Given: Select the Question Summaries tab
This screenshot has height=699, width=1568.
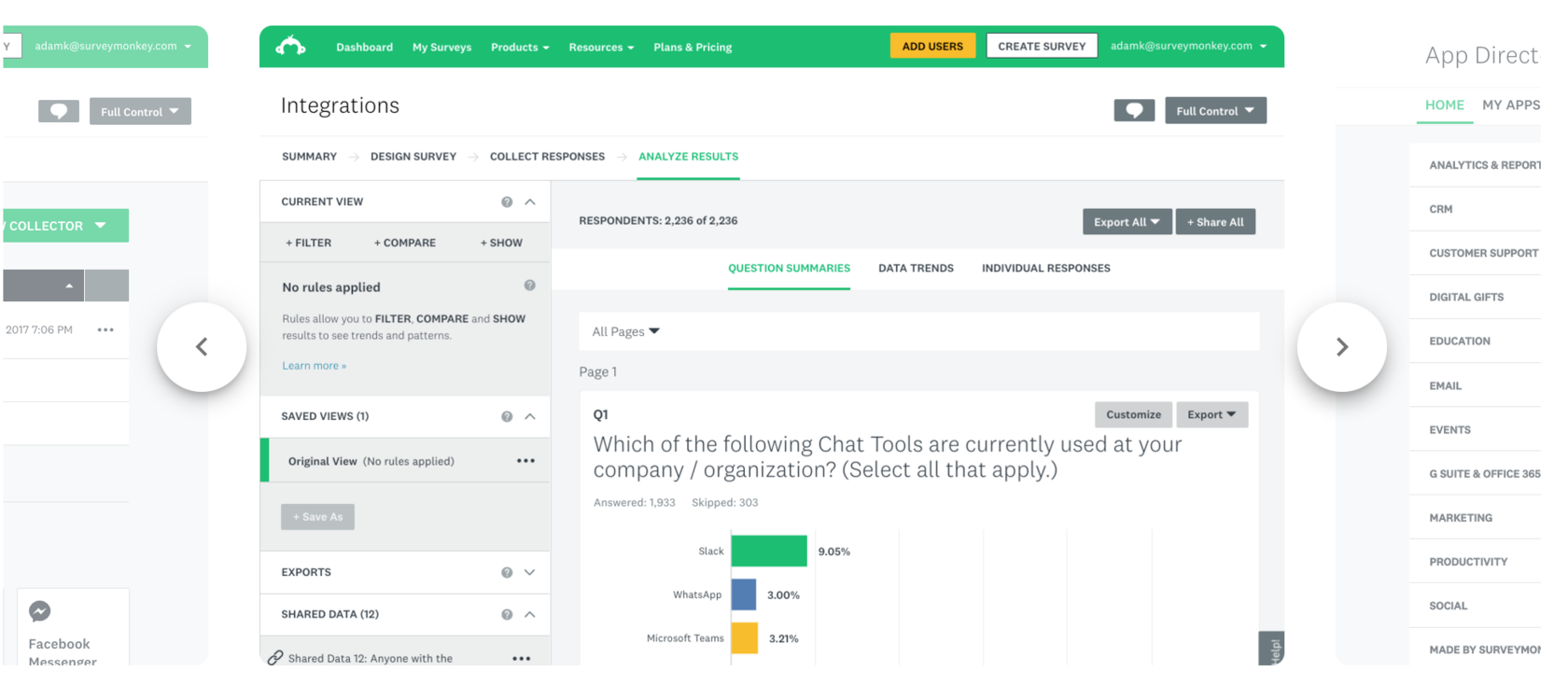Looking at the screenshot, I should [789, 268].
